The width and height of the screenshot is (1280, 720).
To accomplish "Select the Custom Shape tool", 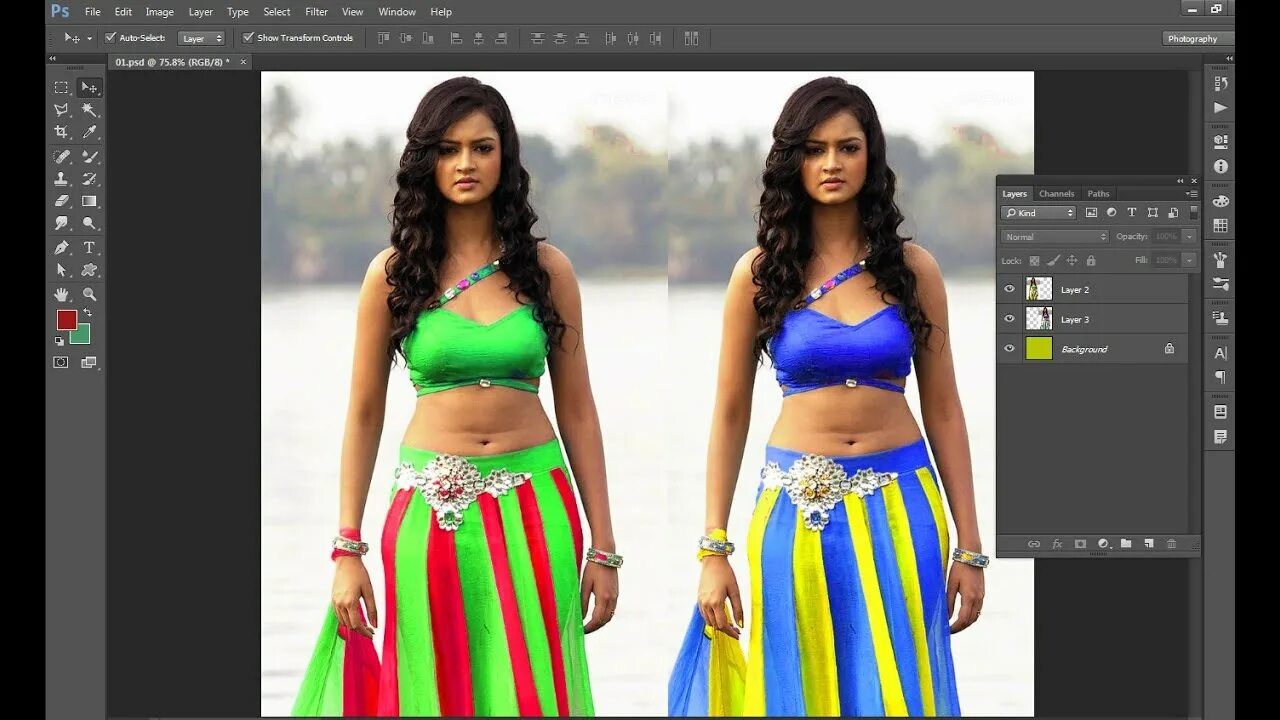I will [x=89, y=270].
